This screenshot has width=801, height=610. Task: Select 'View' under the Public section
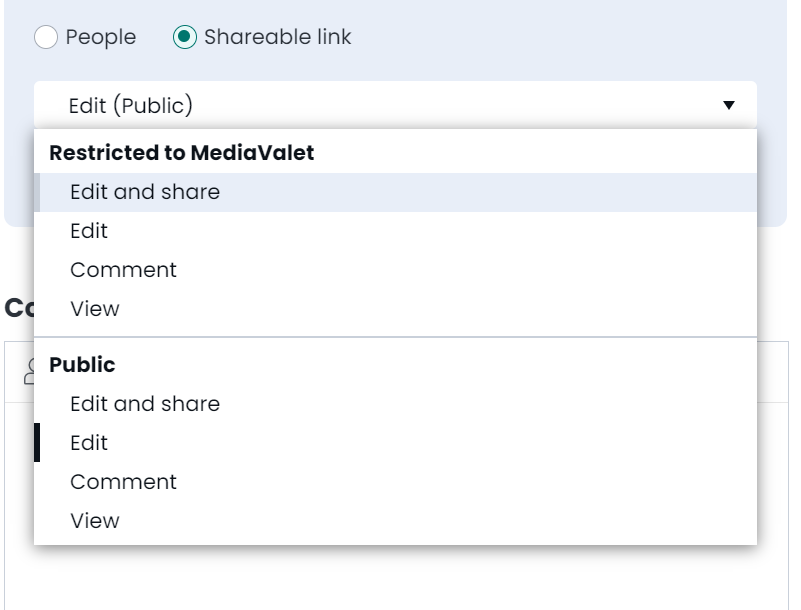[95, 520]
